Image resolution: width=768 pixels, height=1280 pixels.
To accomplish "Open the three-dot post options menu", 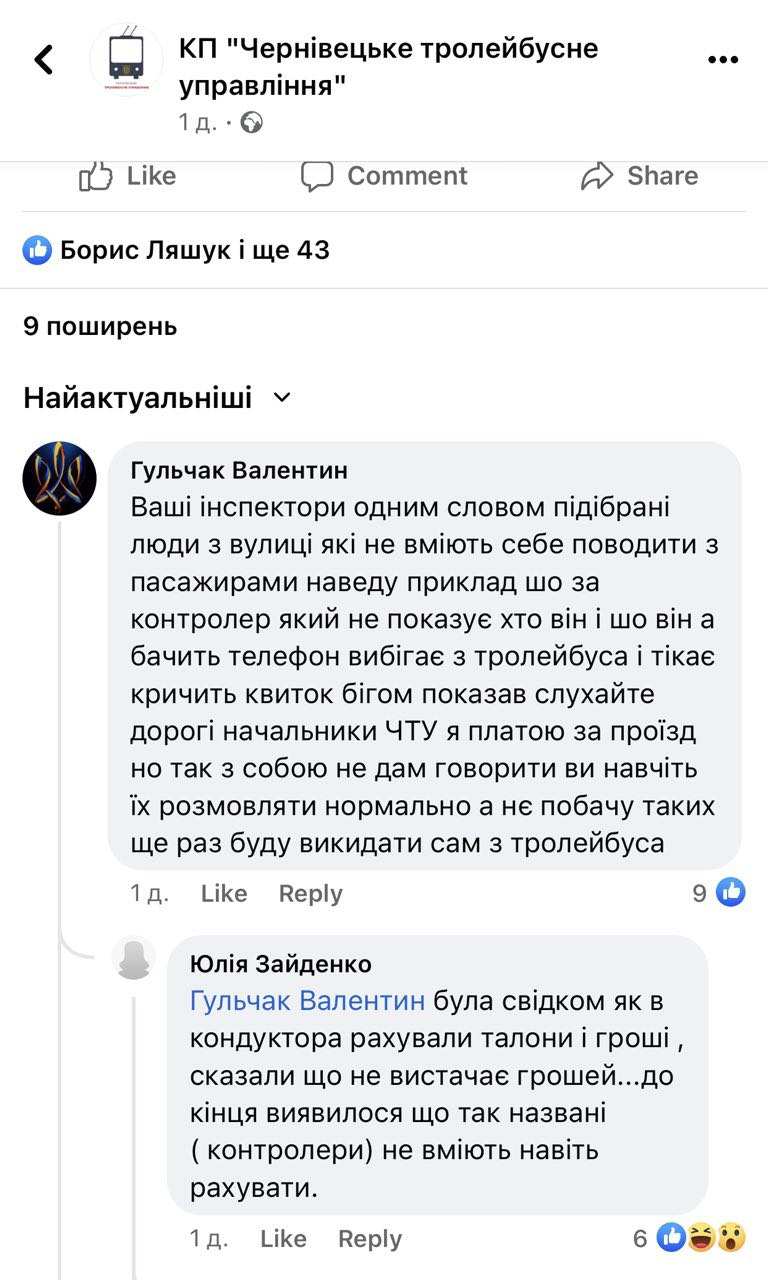I will point(723,60).
